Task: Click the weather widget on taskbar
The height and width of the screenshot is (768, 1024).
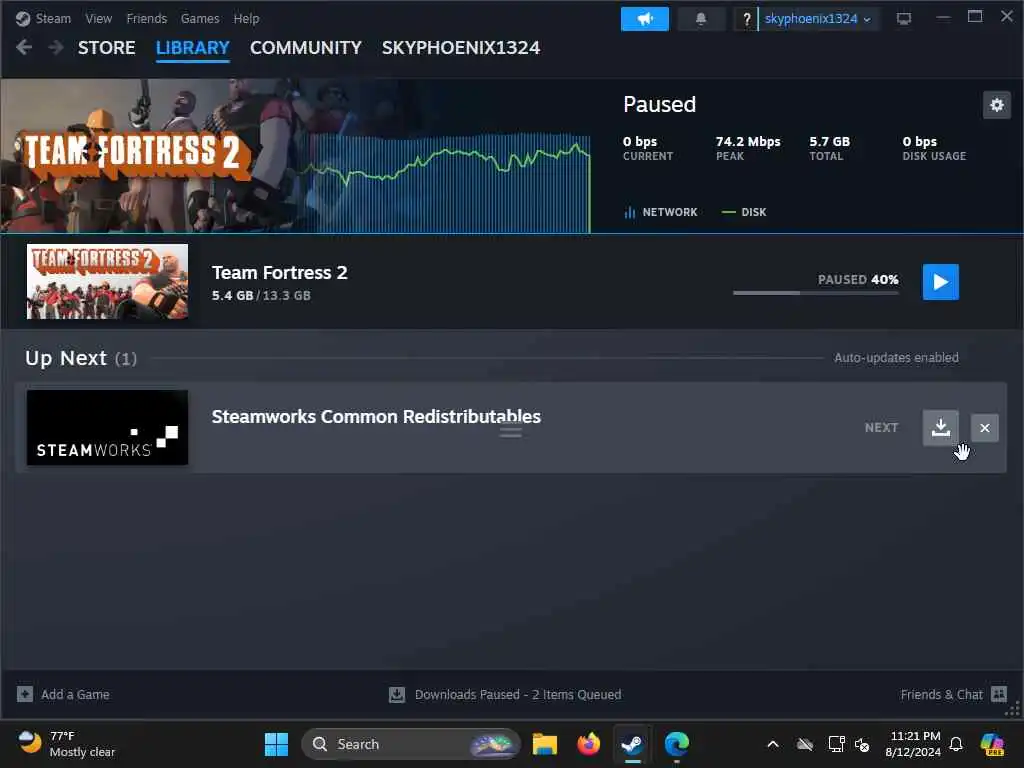Action: (x=66, y=744)
